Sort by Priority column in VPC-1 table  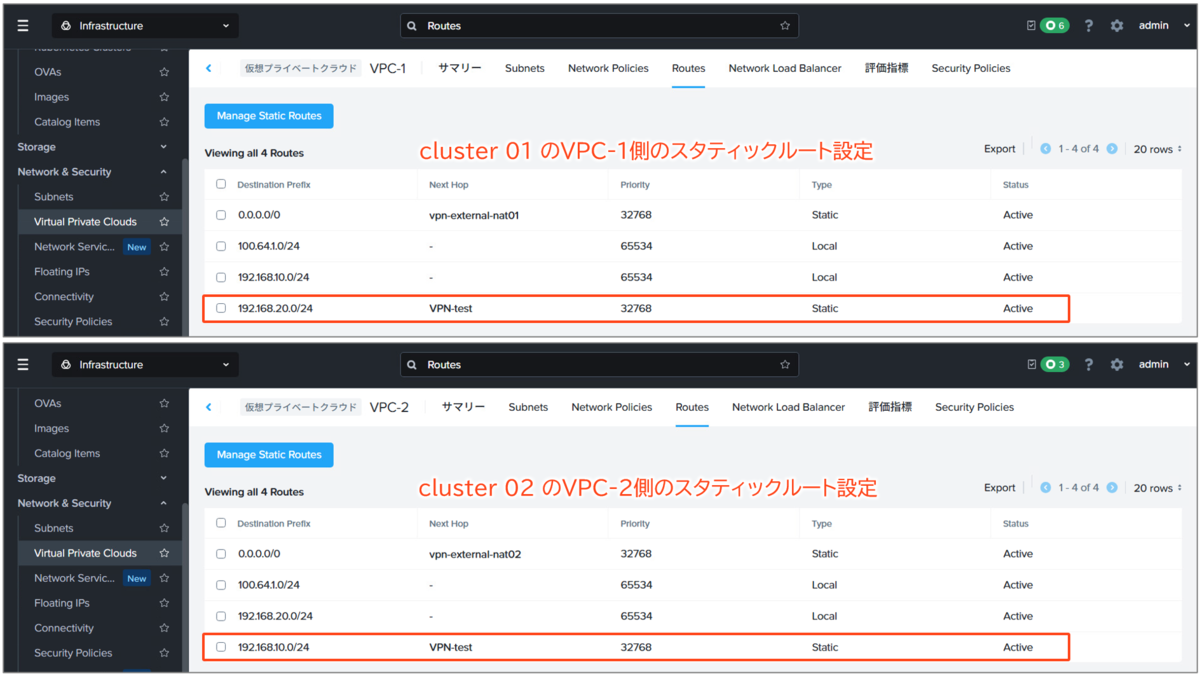635,185
